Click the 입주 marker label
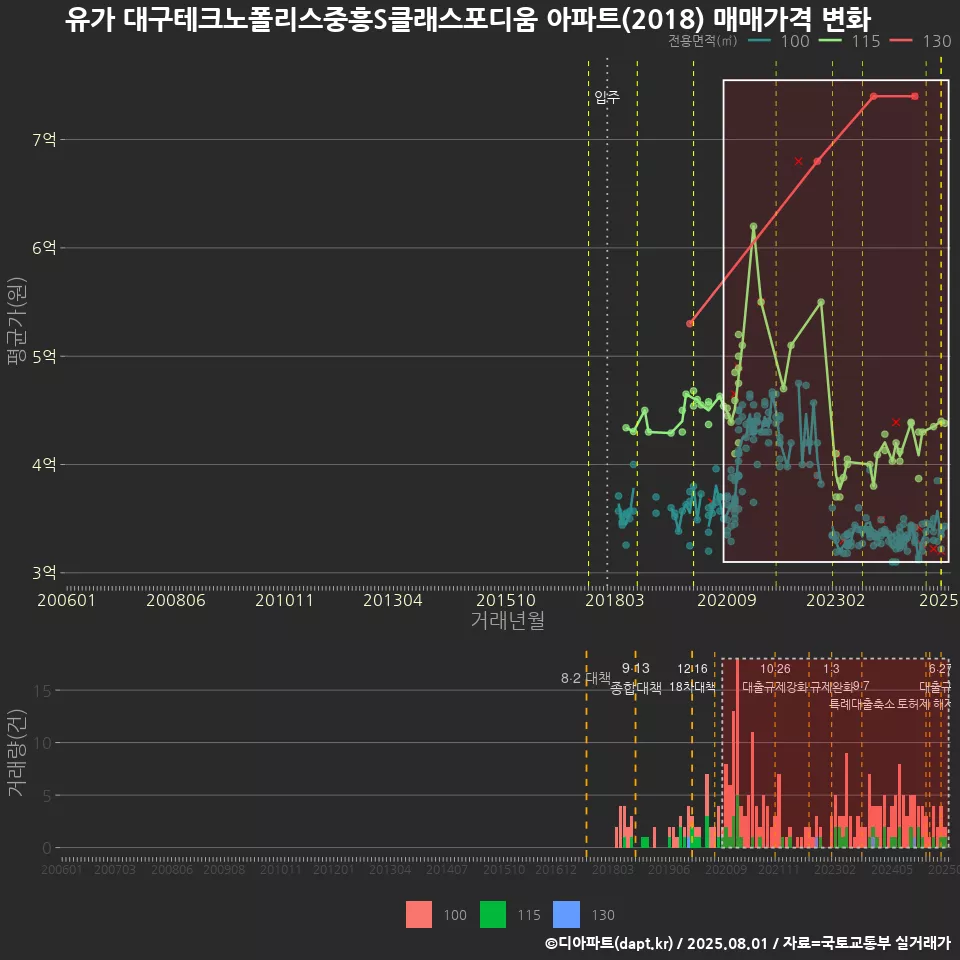960x960 pixels. coord(607,97)
